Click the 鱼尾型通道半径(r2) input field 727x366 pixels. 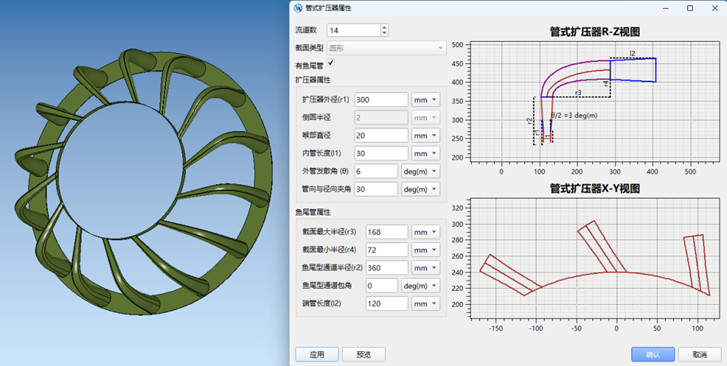click(387, 268)
